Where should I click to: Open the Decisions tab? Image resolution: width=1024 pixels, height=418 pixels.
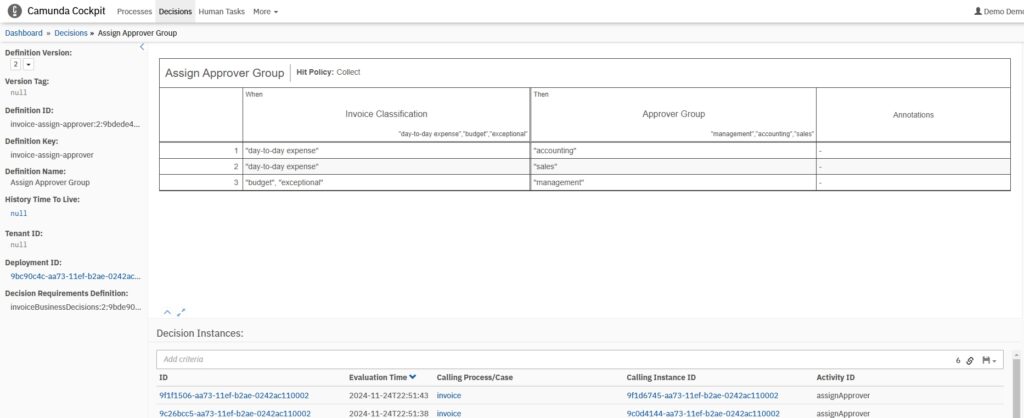point(175,12)
